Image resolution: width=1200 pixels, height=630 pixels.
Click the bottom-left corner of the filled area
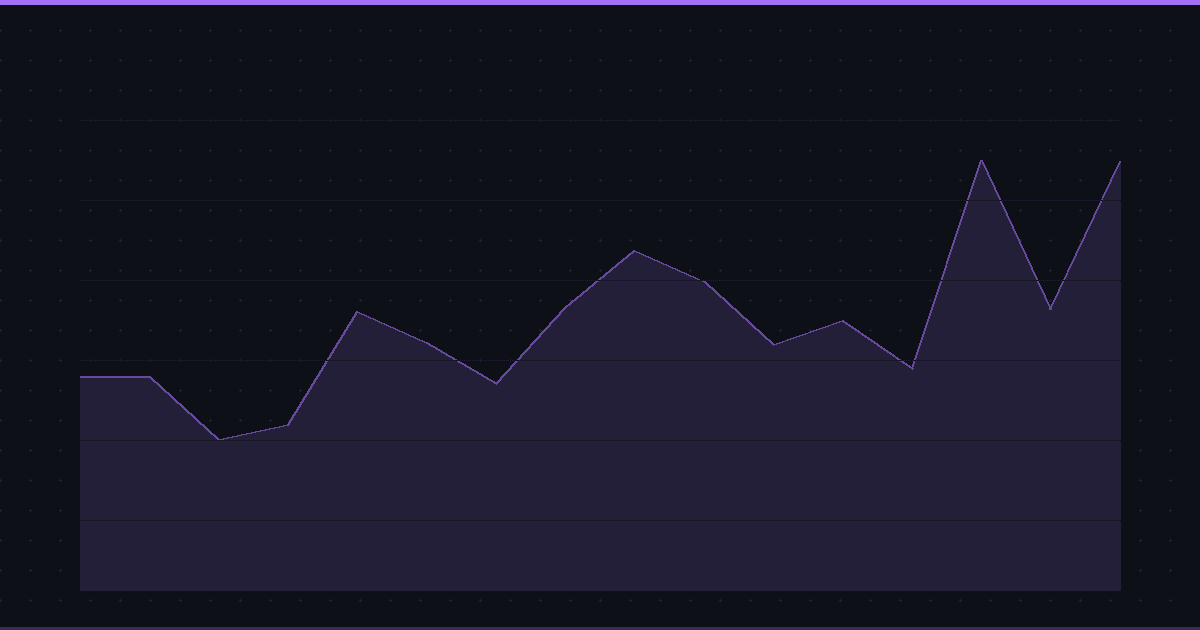pyautogui.click(x=81, y=589)
